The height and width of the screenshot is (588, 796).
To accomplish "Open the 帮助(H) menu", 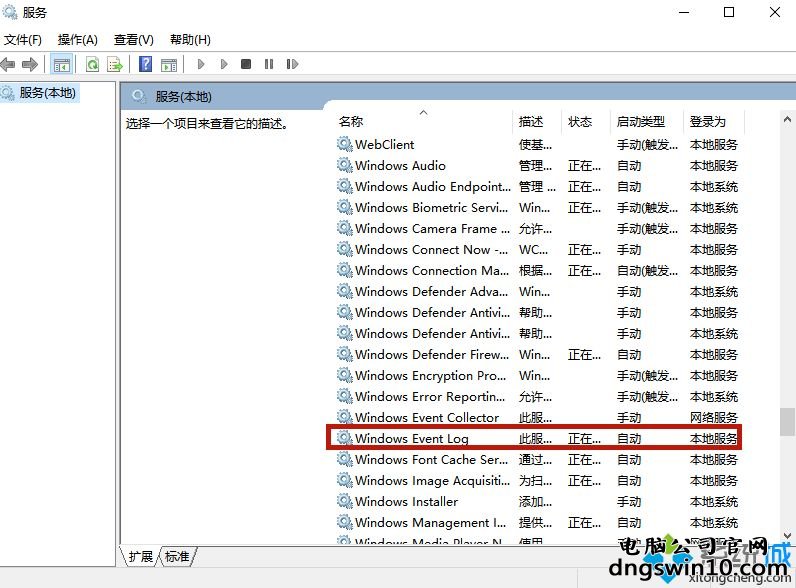I will (x=190, y=40).
